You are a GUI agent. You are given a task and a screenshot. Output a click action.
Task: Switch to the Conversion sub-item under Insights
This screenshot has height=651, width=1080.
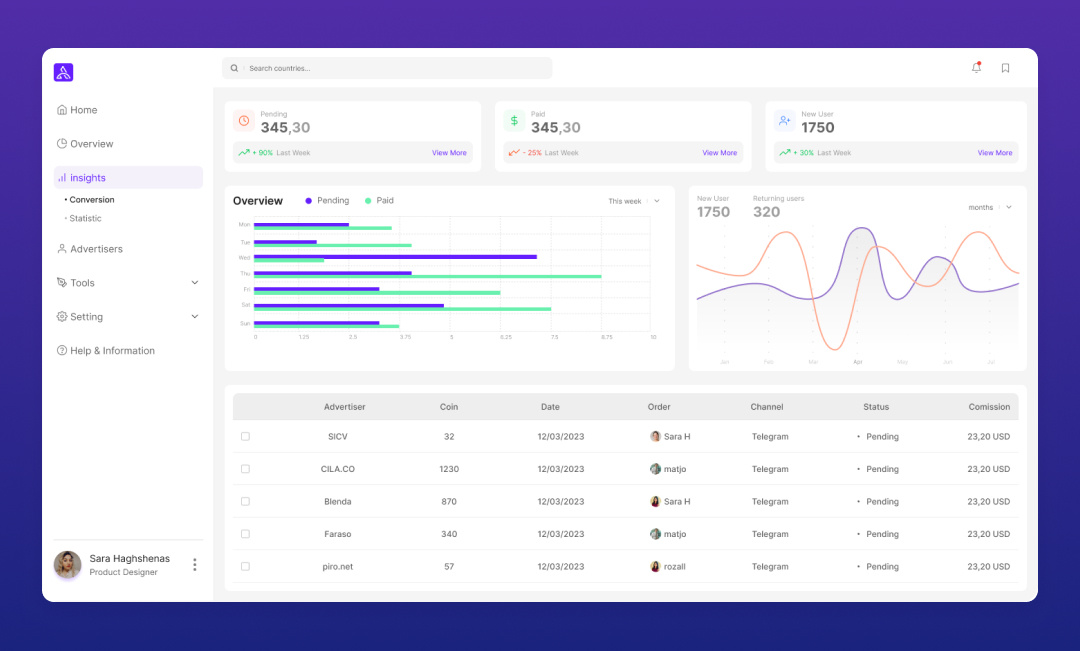[x=90, y=199]
